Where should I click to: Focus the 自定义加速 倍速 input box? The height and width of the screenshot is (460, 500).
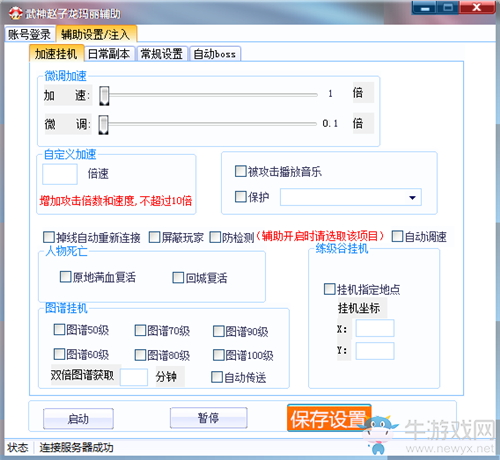pos(60,174)
